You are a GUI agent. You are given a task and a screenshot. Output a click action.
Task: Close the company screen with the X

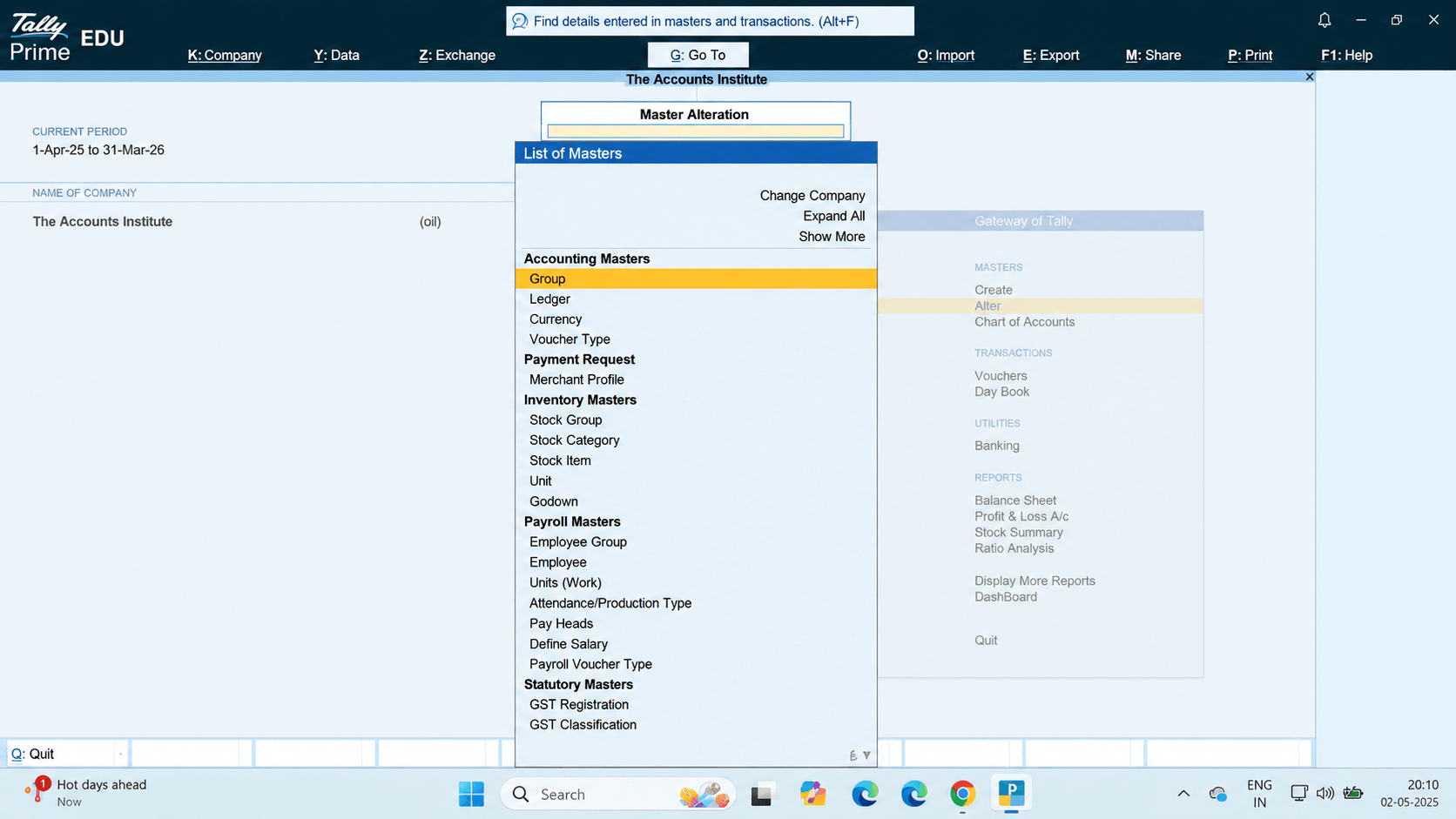[1309, 77]
